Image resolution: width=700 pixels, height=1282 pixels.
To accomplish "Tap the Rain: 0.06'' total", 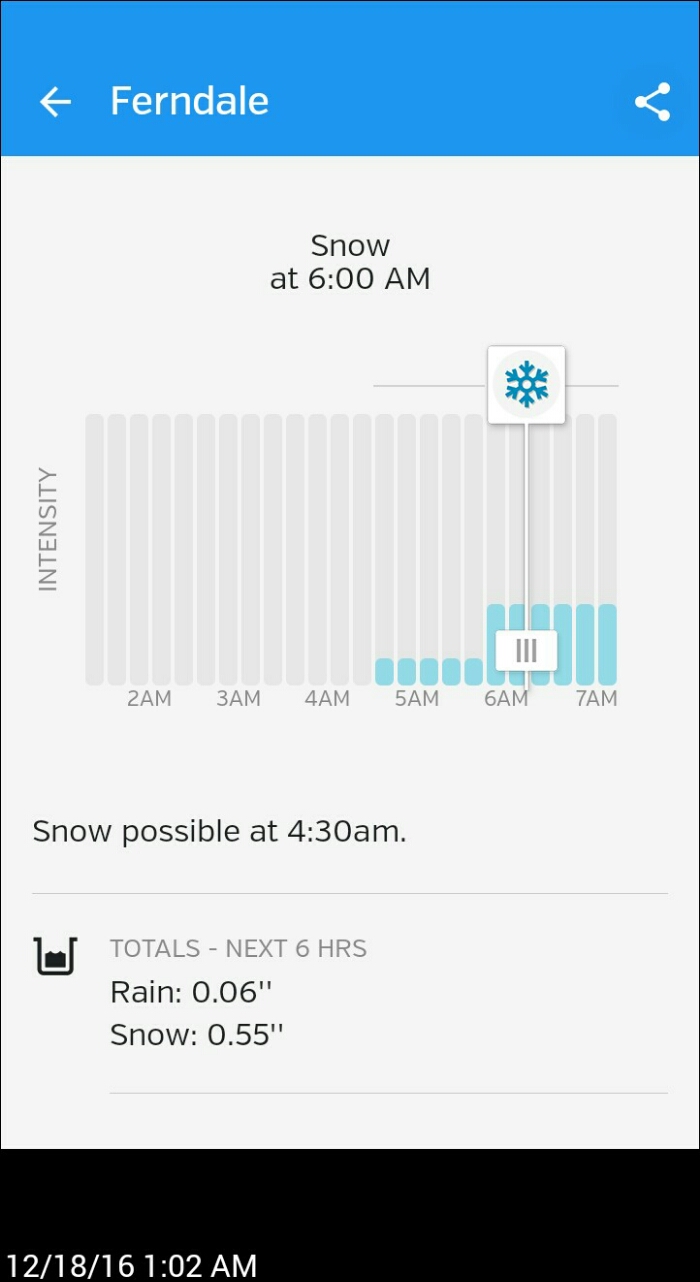I will point(191,992).
